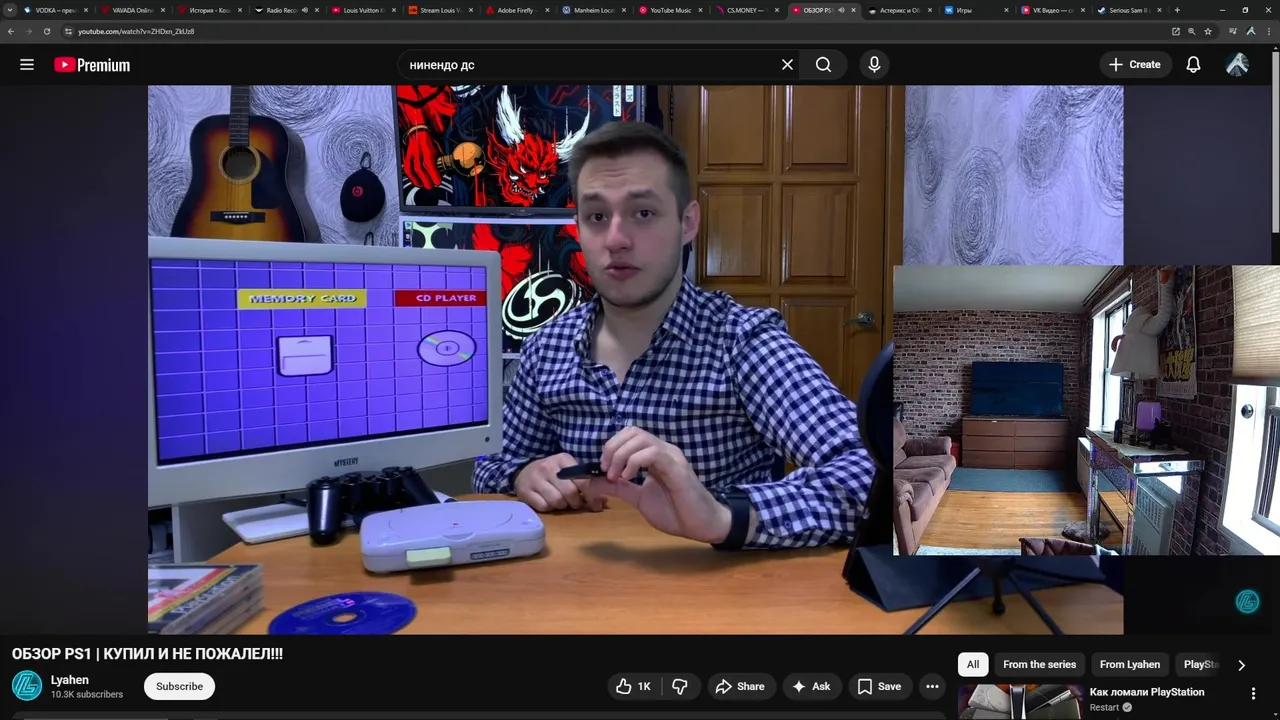1280x720 pixels.
Task: Click the video player to pause
Action: pyautogui.click(x=635, y=360)
